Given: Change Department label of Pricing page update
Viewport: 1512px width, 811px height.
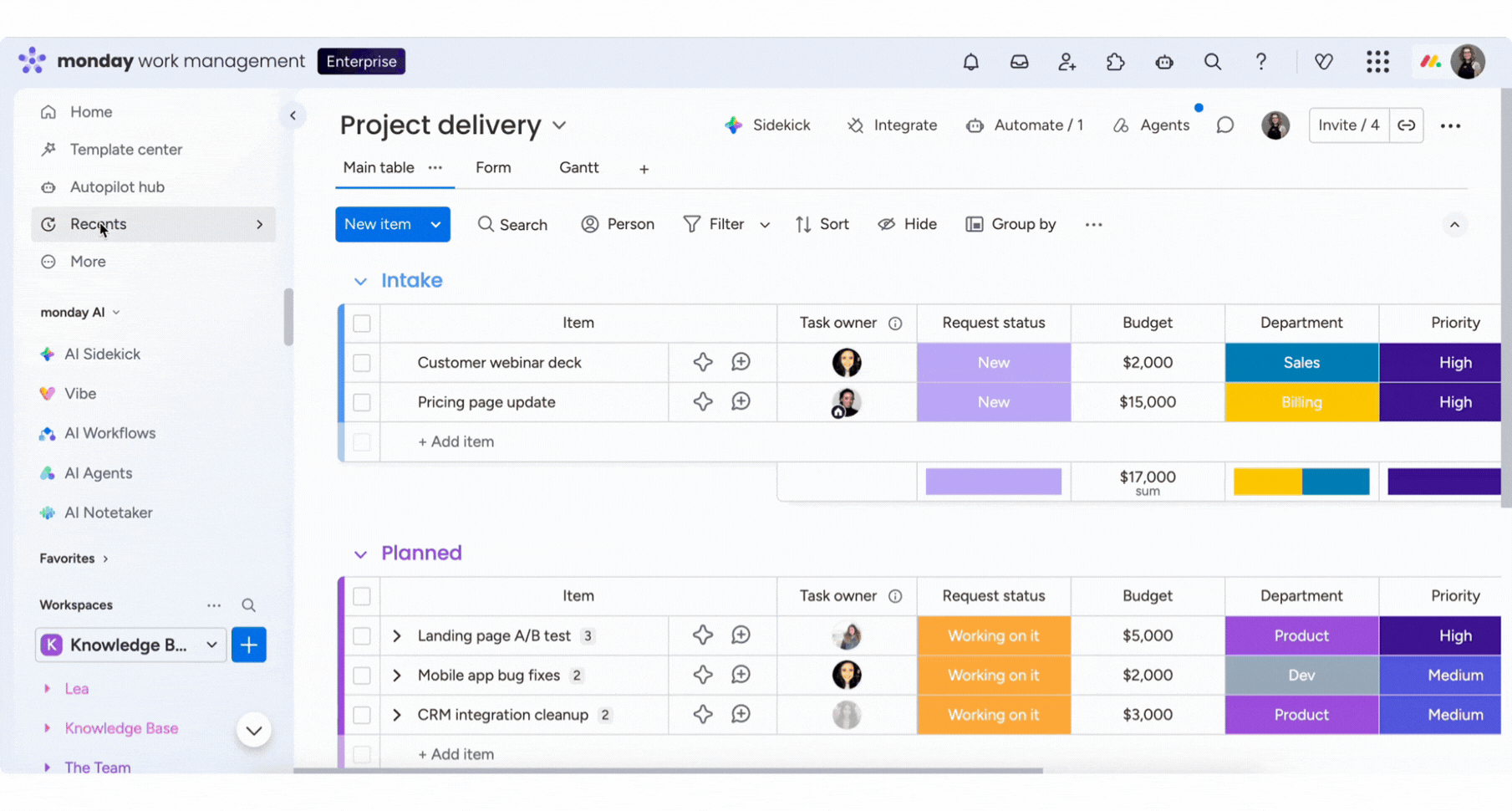Looking at the screenshot, I should coord(1301,402).
